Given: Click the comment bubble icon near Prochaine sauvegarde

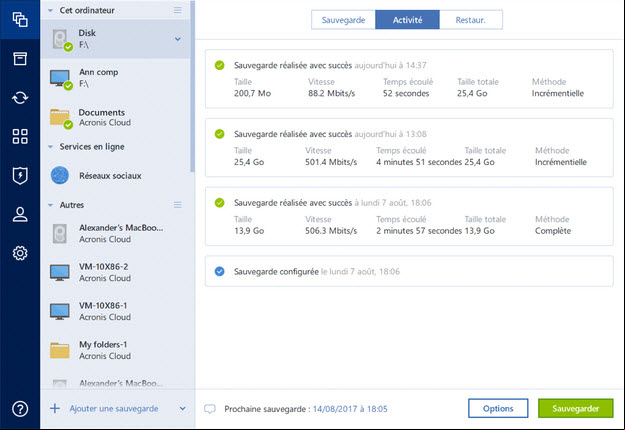Looking at the screenshot, I should pyautogui.click(x=210, y=409).
